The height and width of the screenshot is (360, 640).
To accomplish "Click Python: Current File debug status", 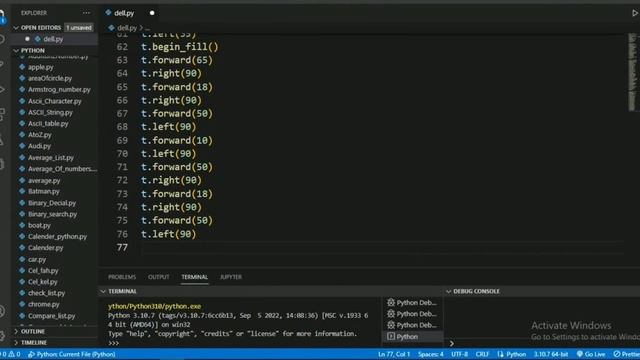I will tap(72, 354).
